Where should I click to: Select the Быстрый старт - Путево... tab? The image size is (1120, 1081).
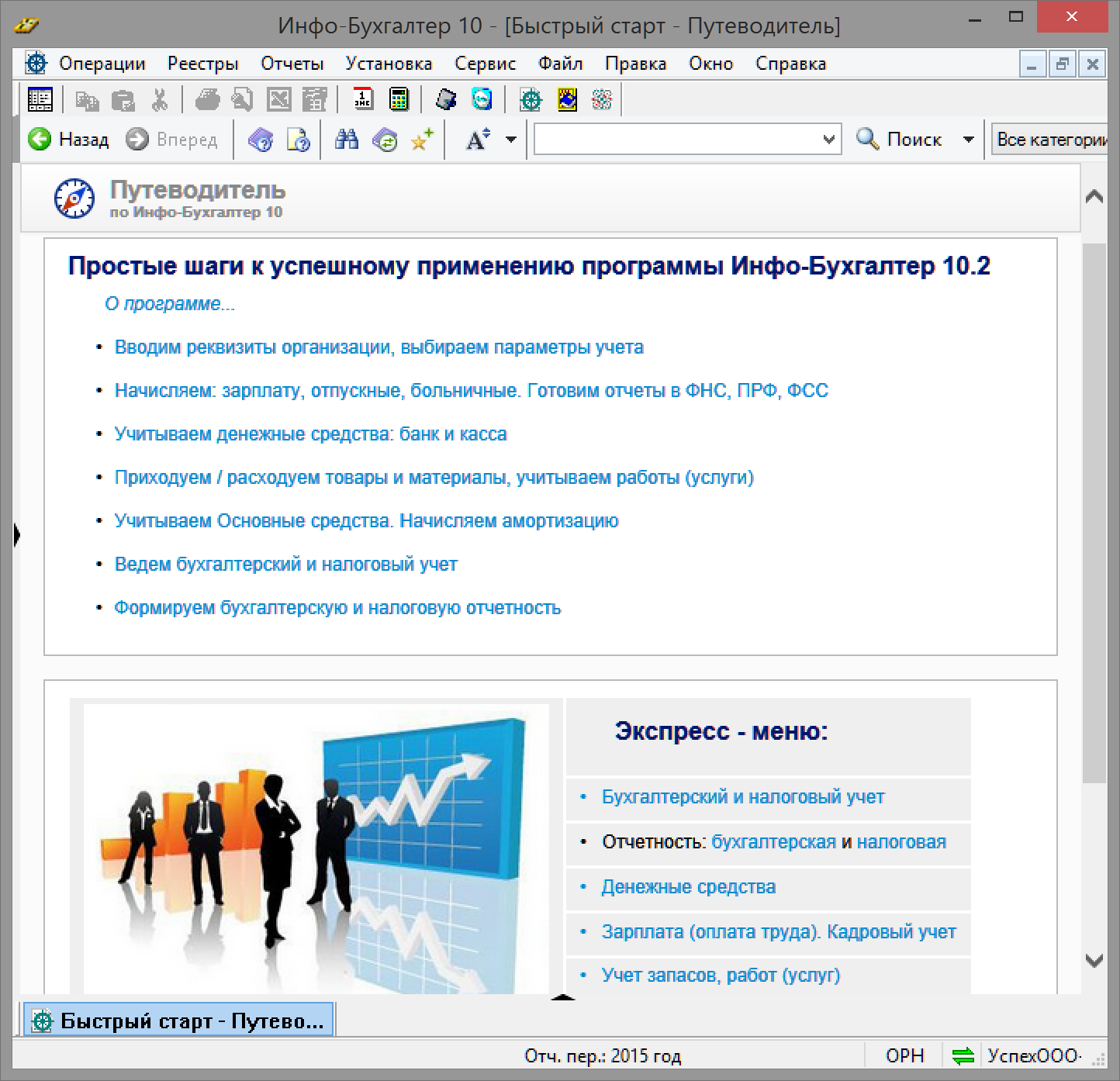[x=178, y=1021]
